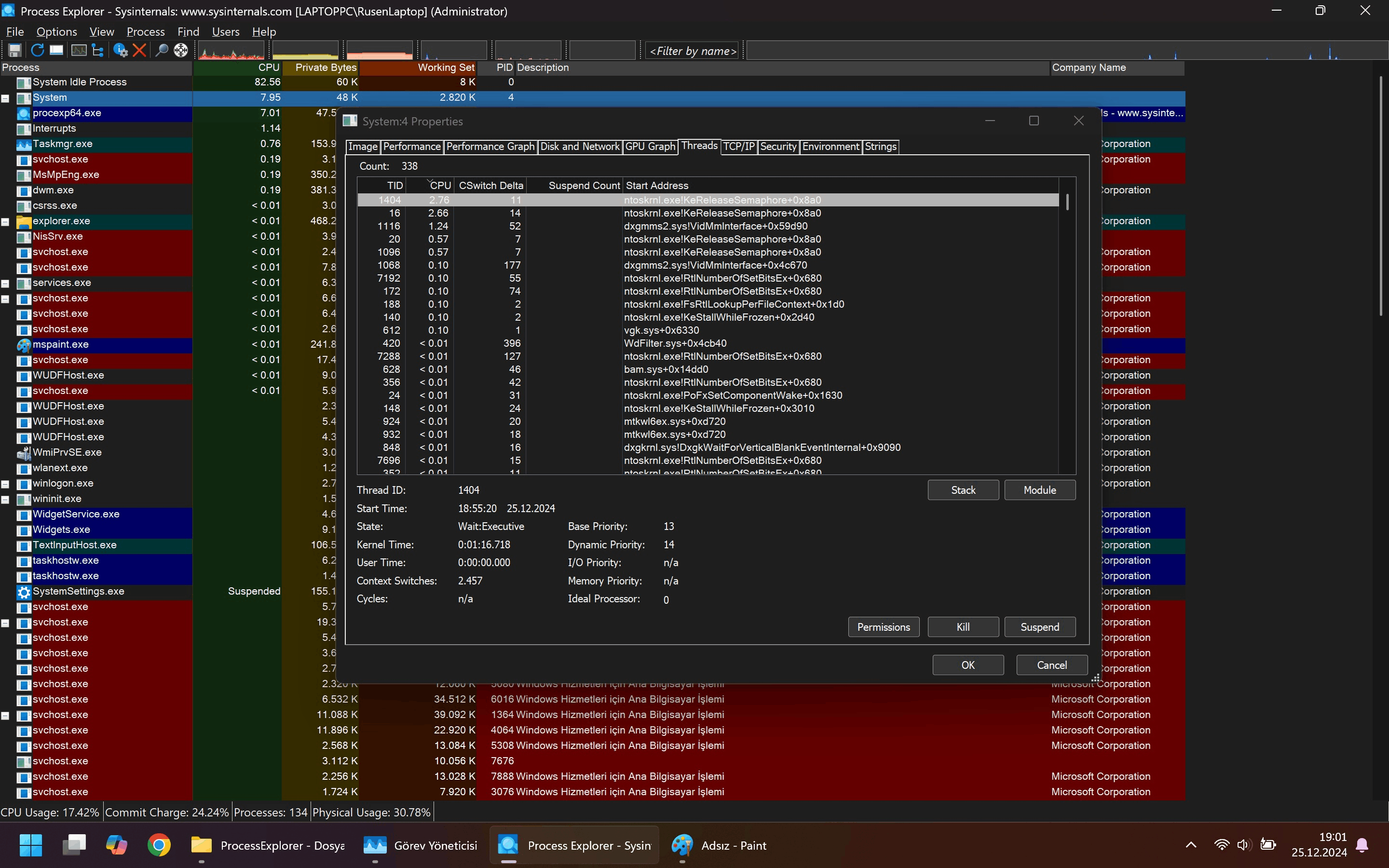Toggle the process tree view icon

click(x=97, y=51)
